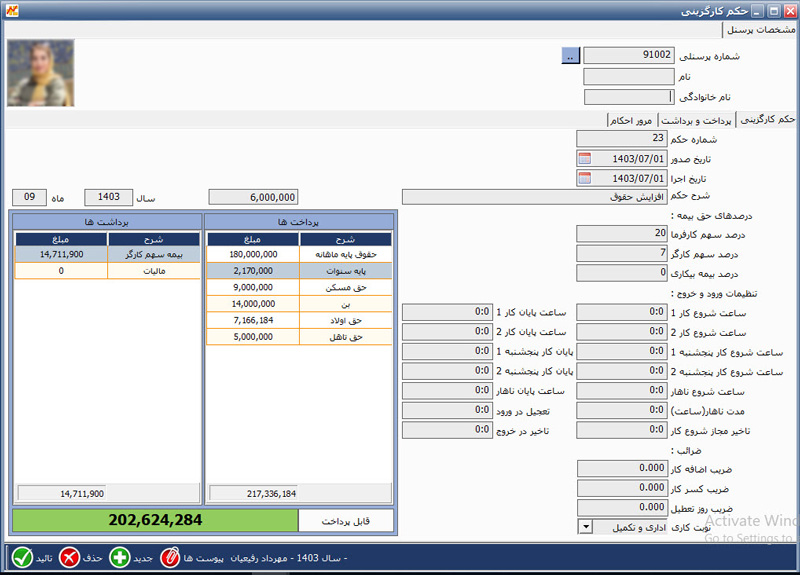This screenshot has width=800, height=575.
Task: Open the مشخصات پرسنل tab
Action: [x=761, y=30]
